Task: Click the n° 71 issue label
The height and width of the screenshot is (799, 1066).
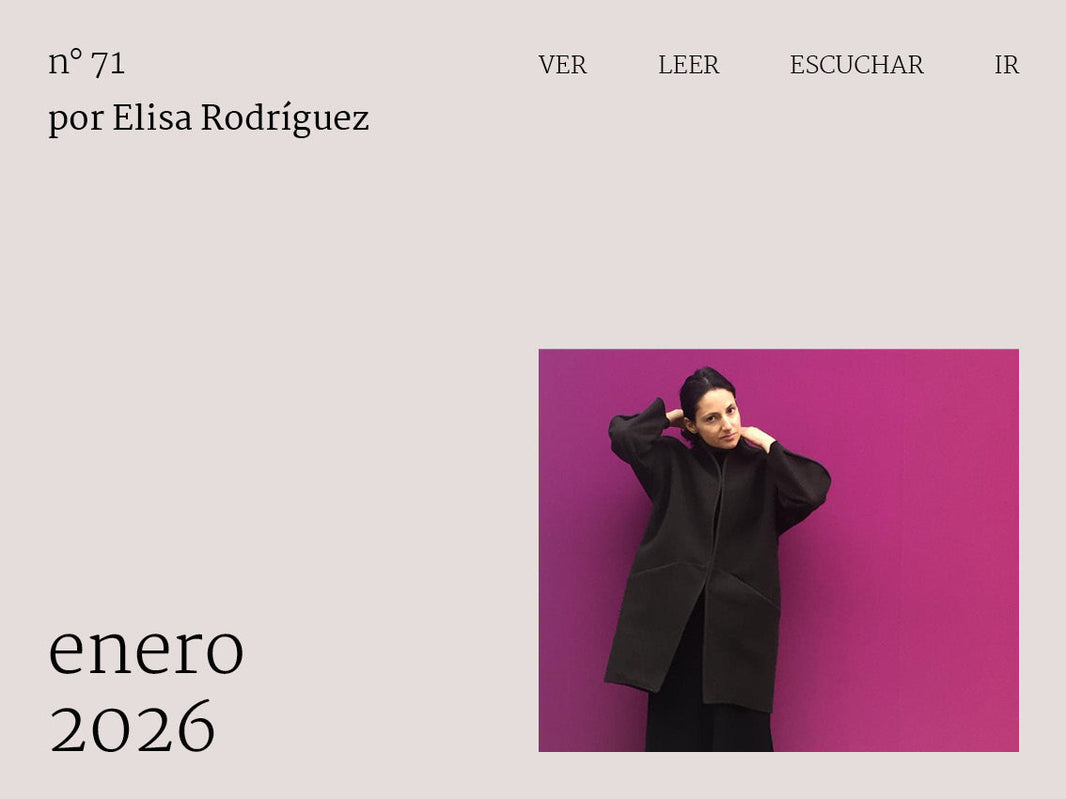Action: [x=87, y=63]
